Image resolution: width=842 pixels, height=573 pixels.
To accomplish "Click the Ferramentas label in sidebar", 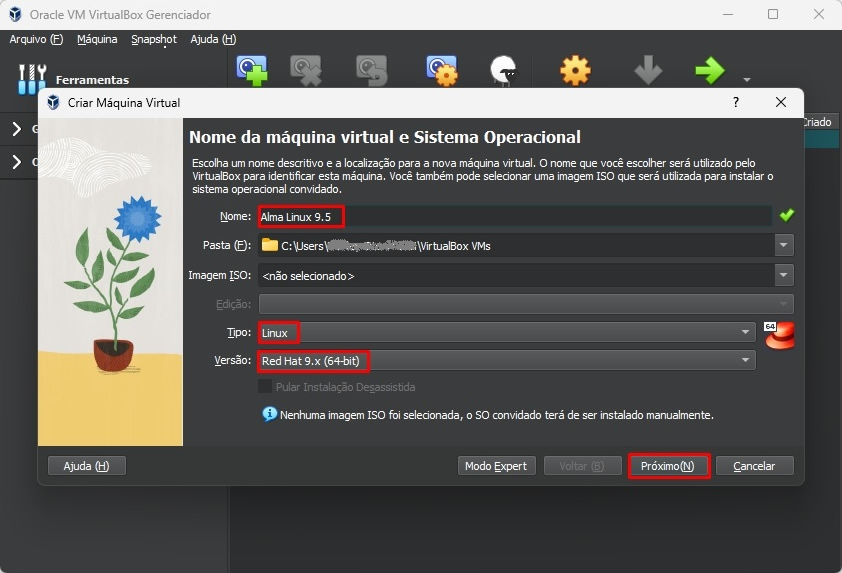I will (92, 80).
